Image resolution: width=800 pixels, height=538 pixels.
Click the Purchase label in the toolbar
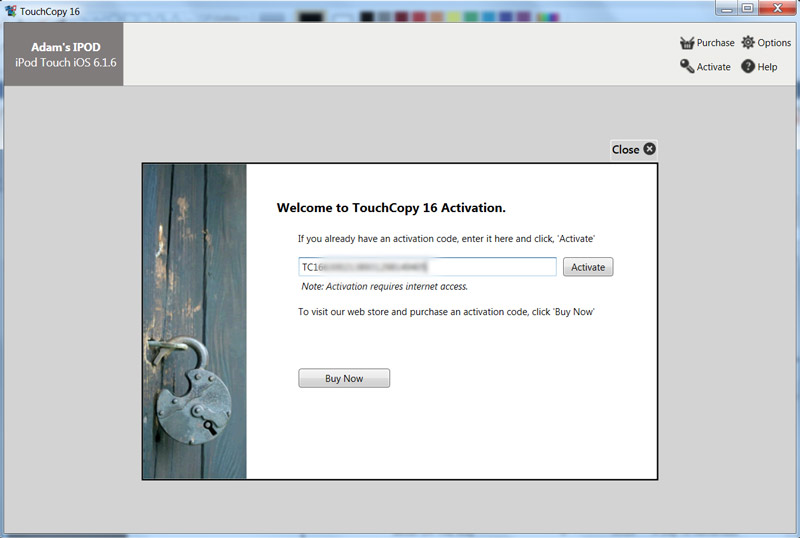click(715, 43)
